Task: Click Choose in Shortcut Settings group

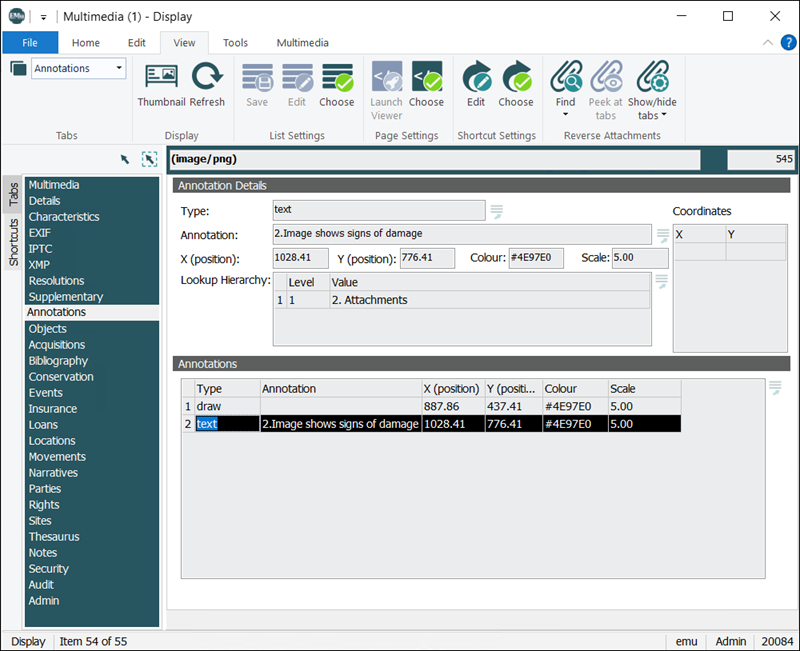Action: pos(516,84)
